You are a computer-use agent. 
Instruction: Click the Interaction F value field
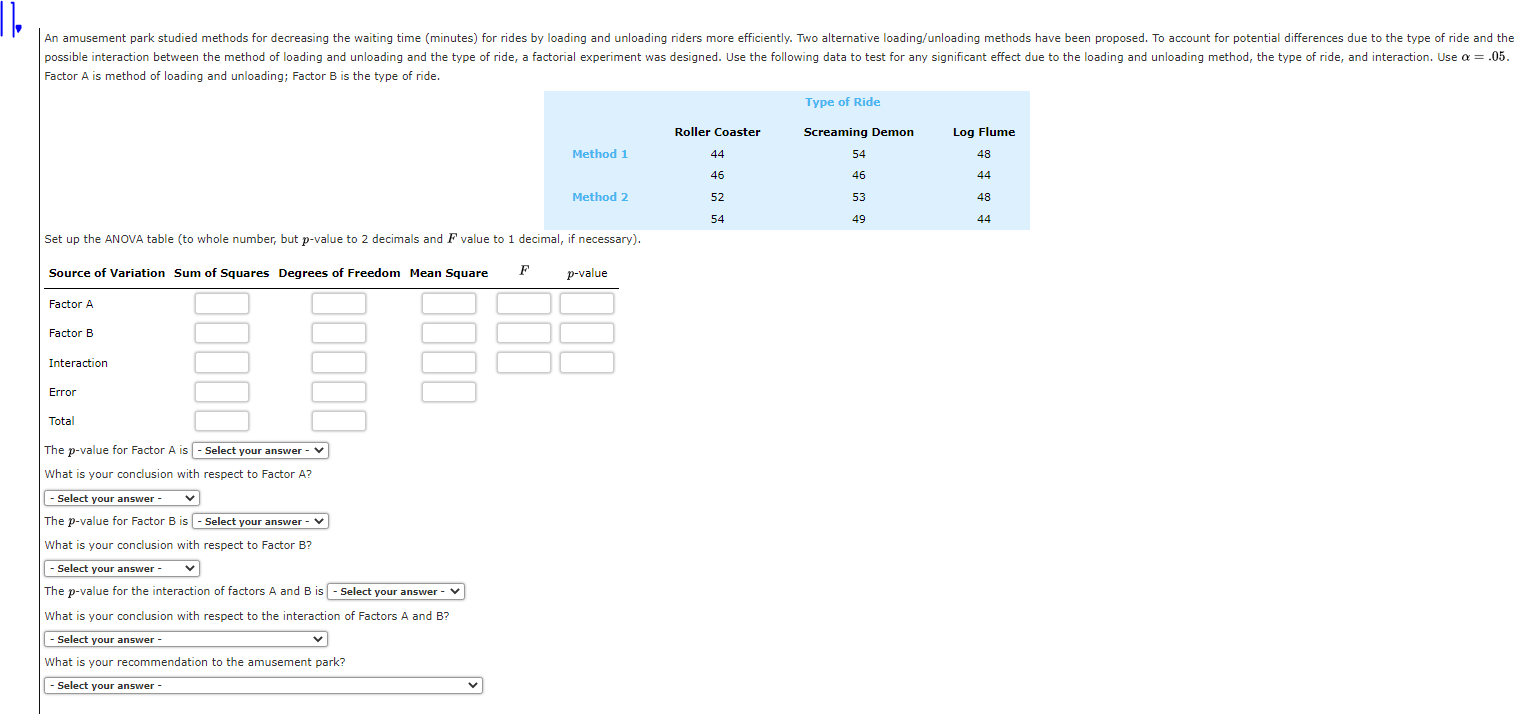(x=522, y=361)
